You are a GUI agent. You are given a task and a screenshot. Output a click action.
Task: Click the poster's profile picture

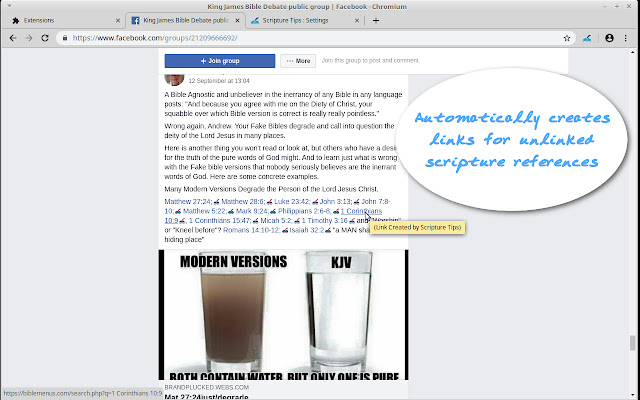(174, 79)
